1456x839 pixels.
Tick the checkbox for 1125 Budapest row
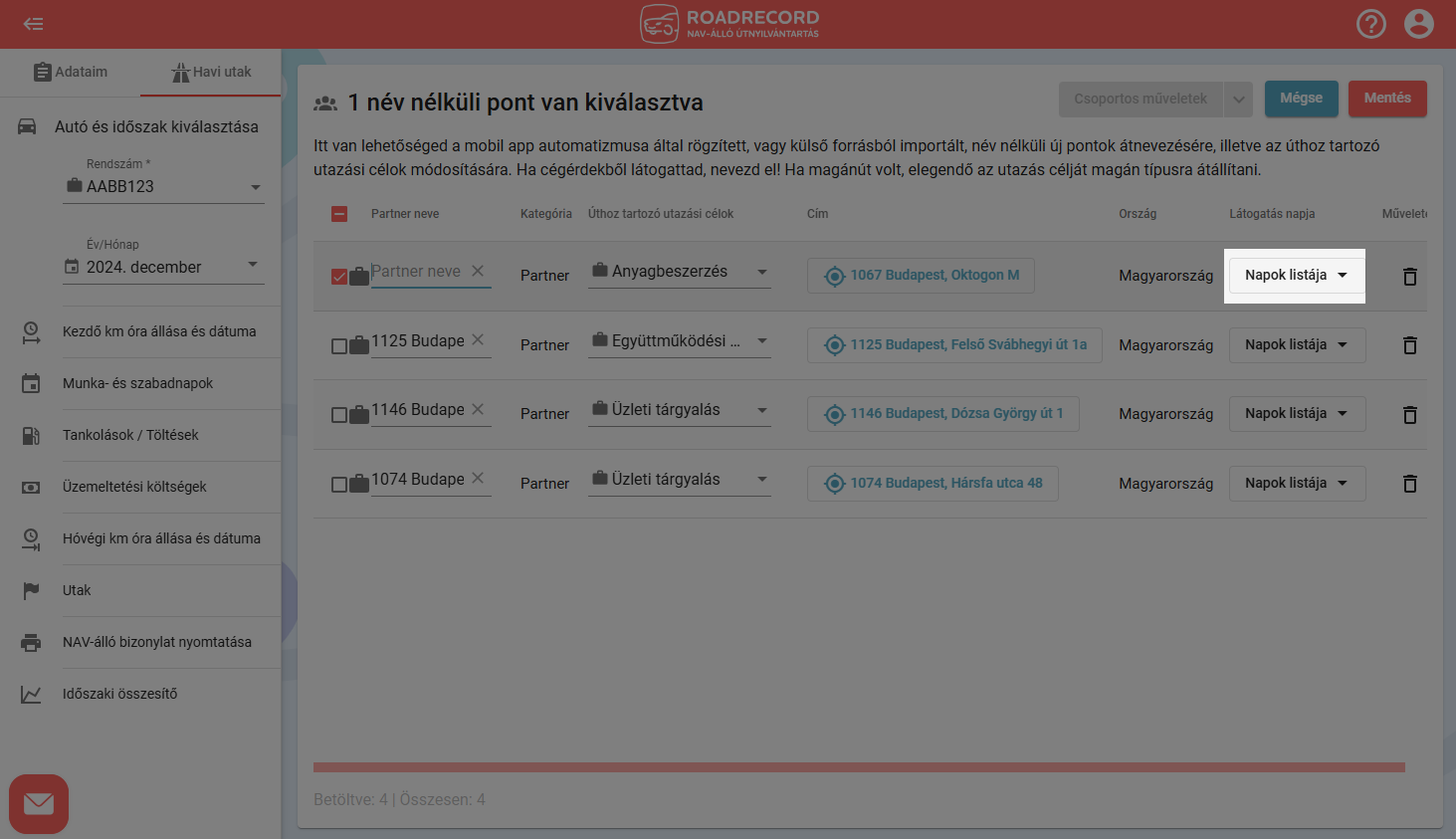pos(339,346)
